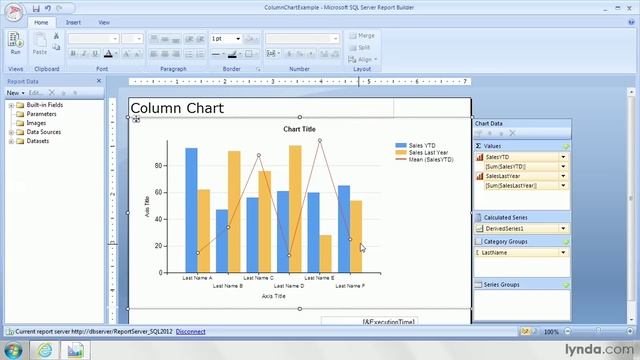This screenshot has height=360, width=640.
Task: Click the zoom out minus button
Action: point(568,331)
